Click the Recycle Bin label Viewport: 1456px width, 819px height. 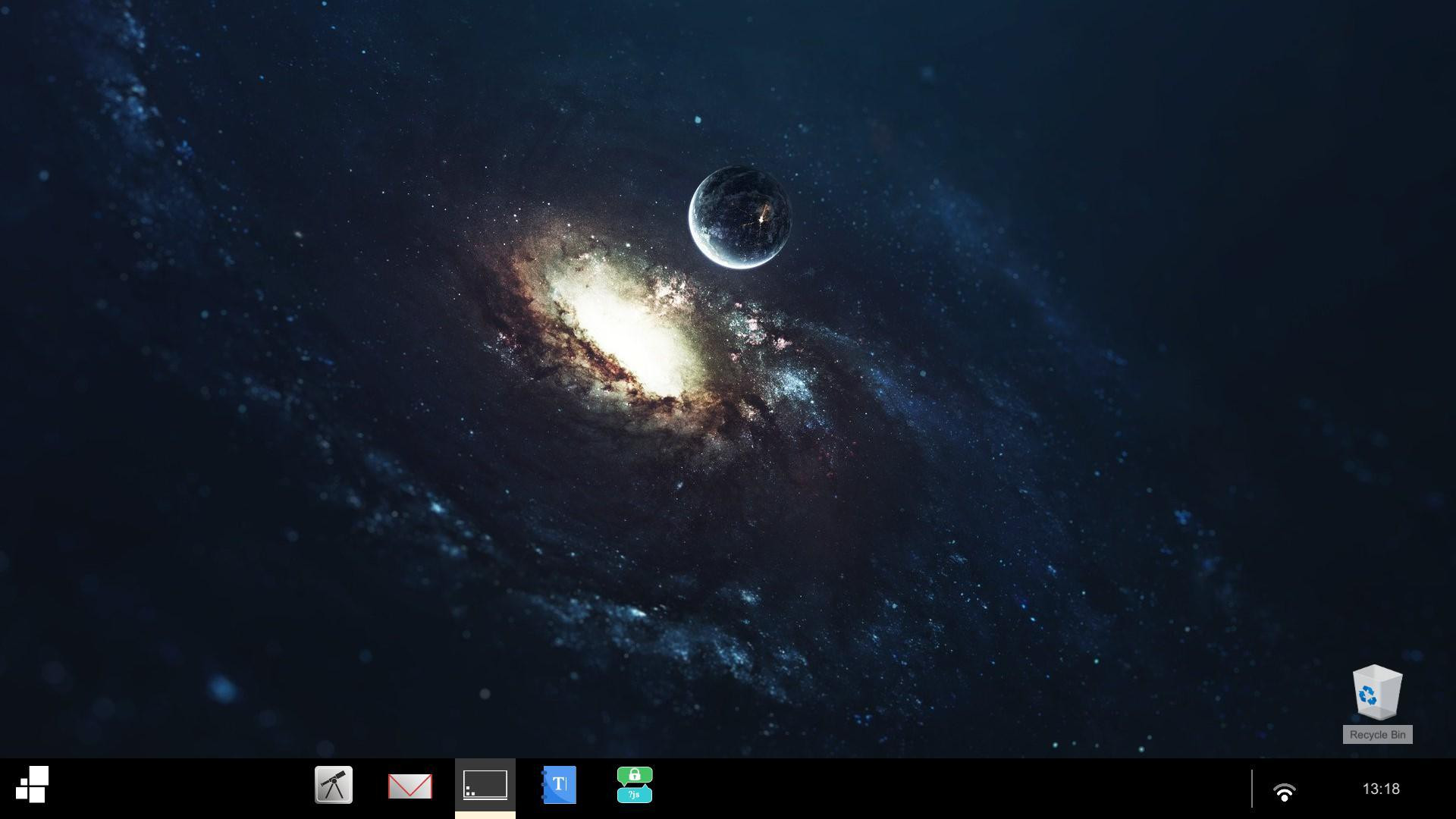tap(1377, 734)
